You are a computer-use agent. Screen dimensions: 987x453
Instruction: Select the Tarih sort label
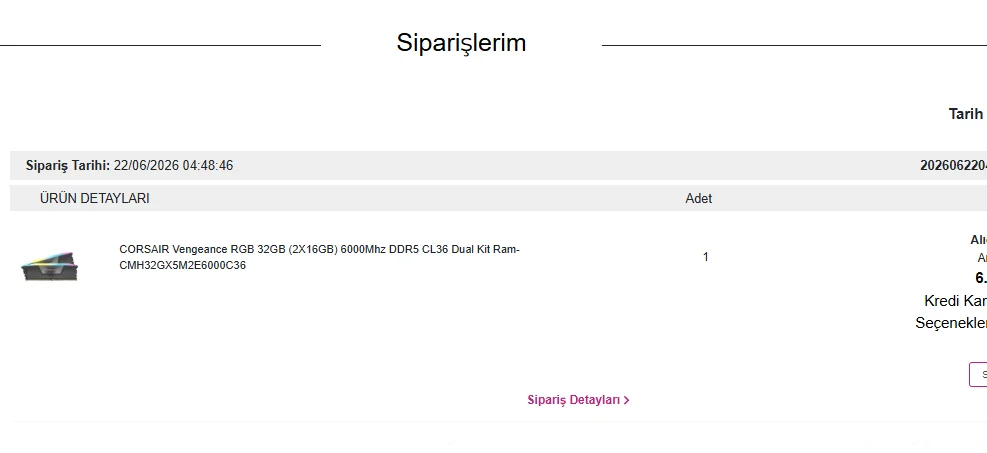click(x=966, y=114)
